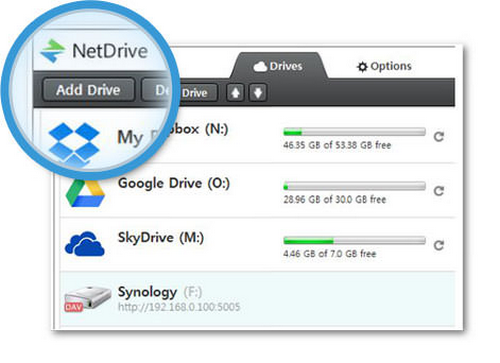Image resolution: width=500 pixels, height=363 pixels.
Task: Click the 4.46 GB of 7.0 GB free text
Action: pos(330,254)
